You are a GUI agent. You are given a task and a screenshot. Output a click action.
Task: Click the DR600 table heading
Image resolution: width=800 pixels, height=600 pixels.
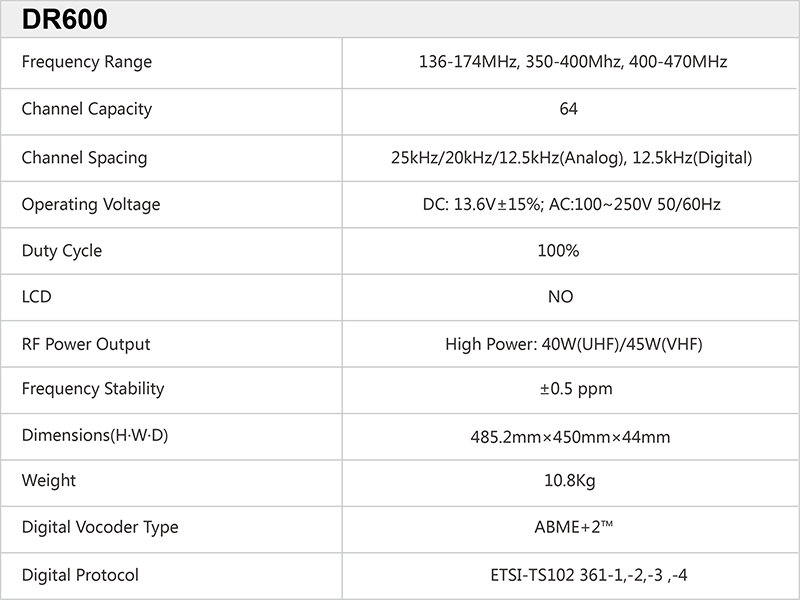click(65, 20)
